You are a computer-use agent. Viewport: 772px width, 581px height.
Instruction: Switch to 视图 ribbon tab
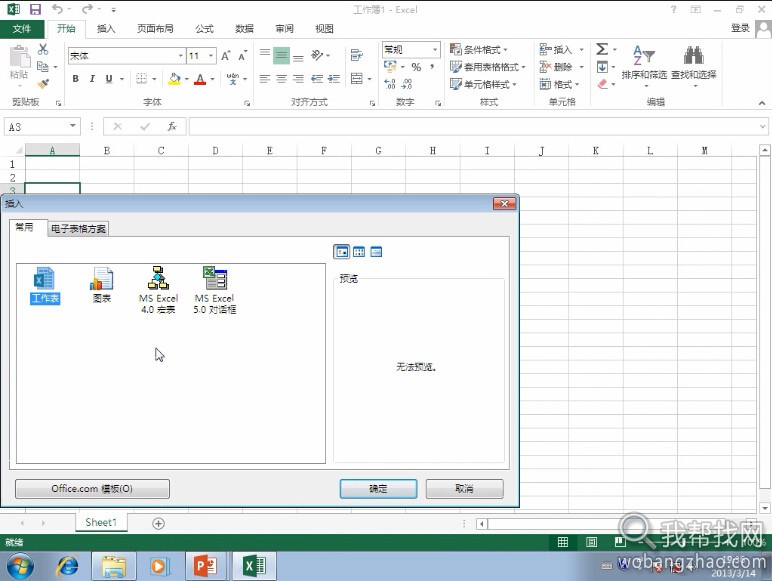[x=324, y=29]
